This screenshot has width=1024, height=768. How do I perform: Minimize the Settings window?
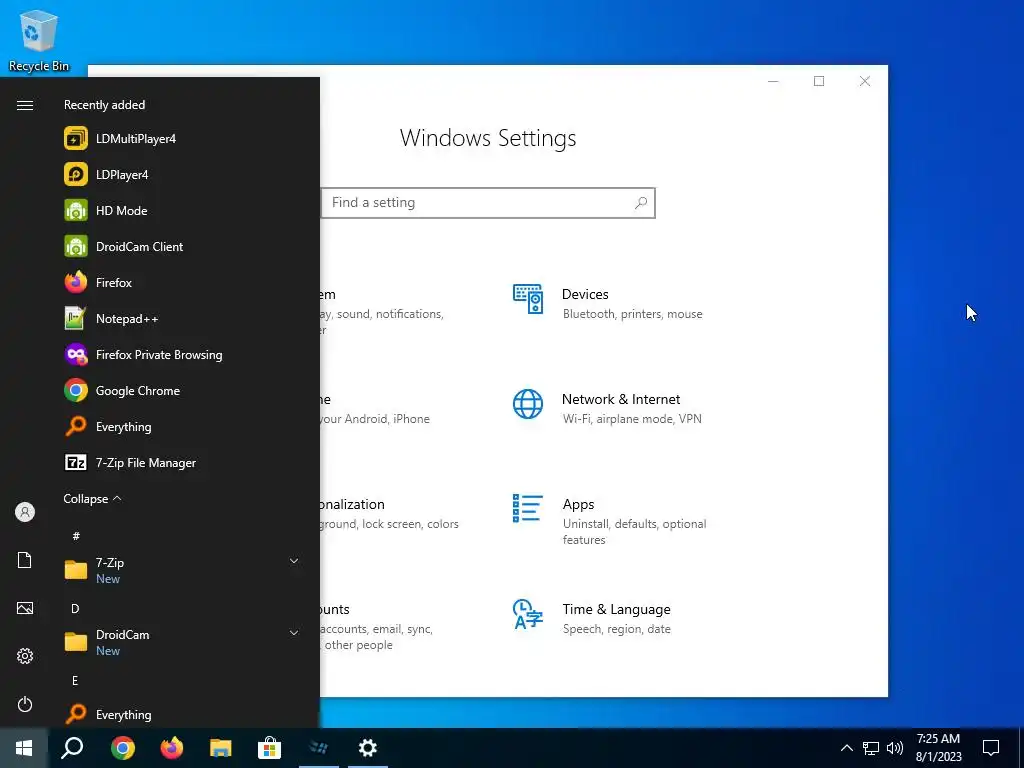(773, 81)
